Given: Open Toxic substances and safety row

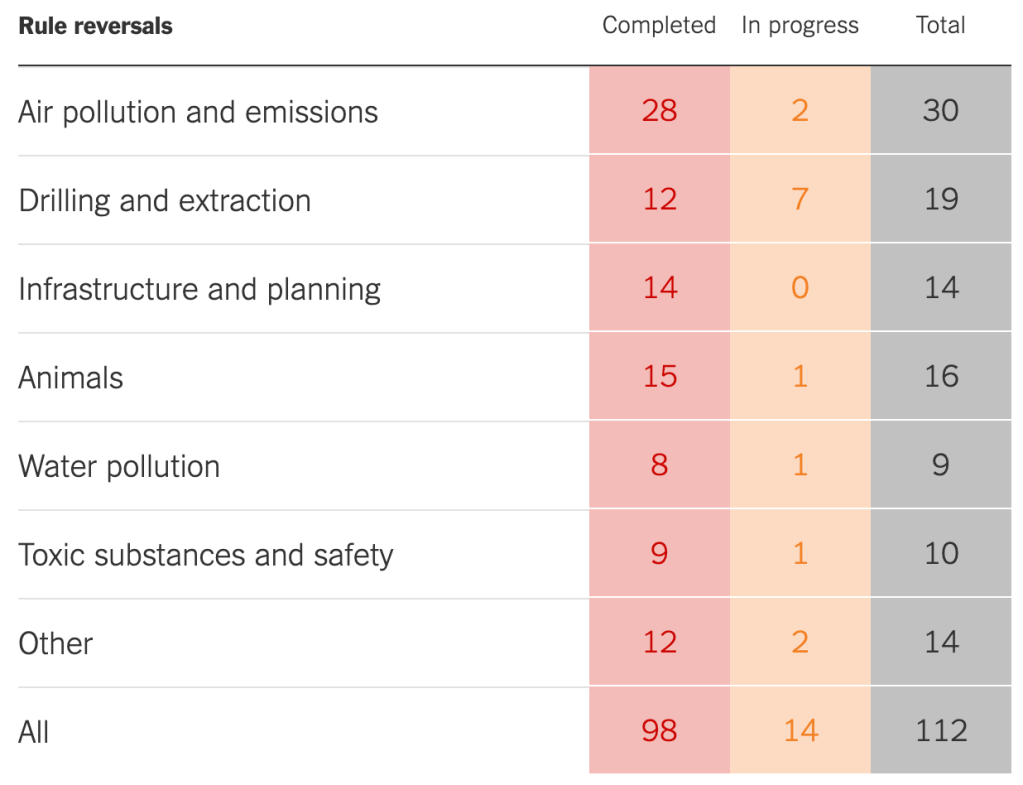Looking at the screenshot, I should tap(206, 555).
